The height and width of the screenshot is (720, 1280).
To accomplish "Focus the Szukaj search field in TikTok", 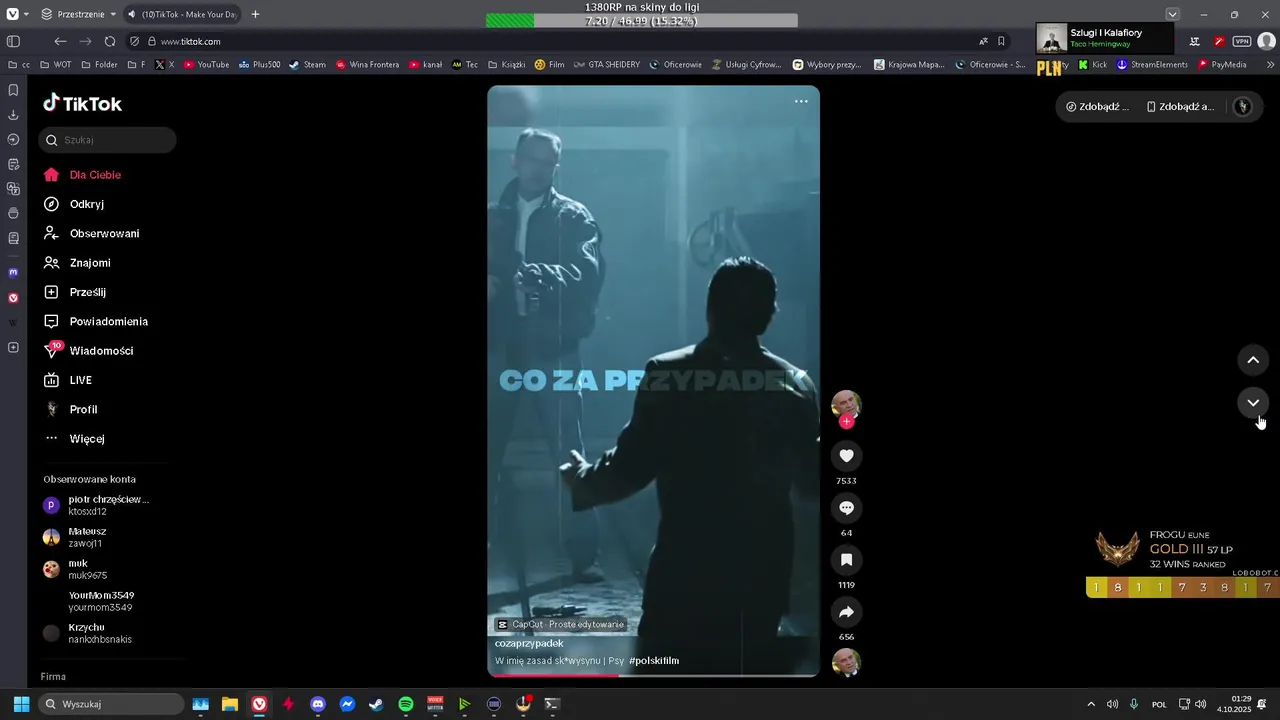I will [x=107, y=140].
